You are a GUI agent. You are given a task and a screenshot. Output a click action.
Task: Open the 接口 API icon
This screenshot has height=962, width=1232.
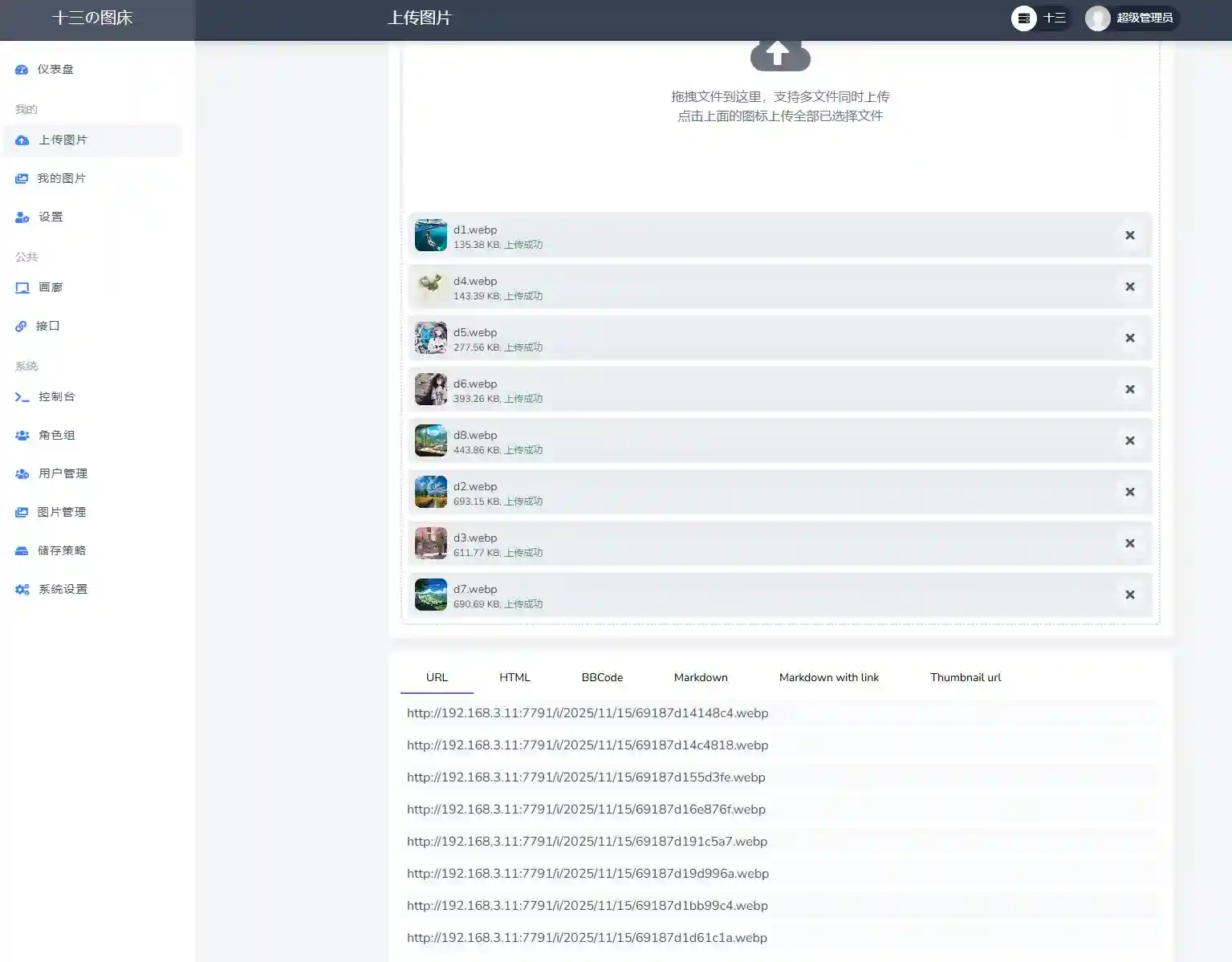(x=21, y=326)
